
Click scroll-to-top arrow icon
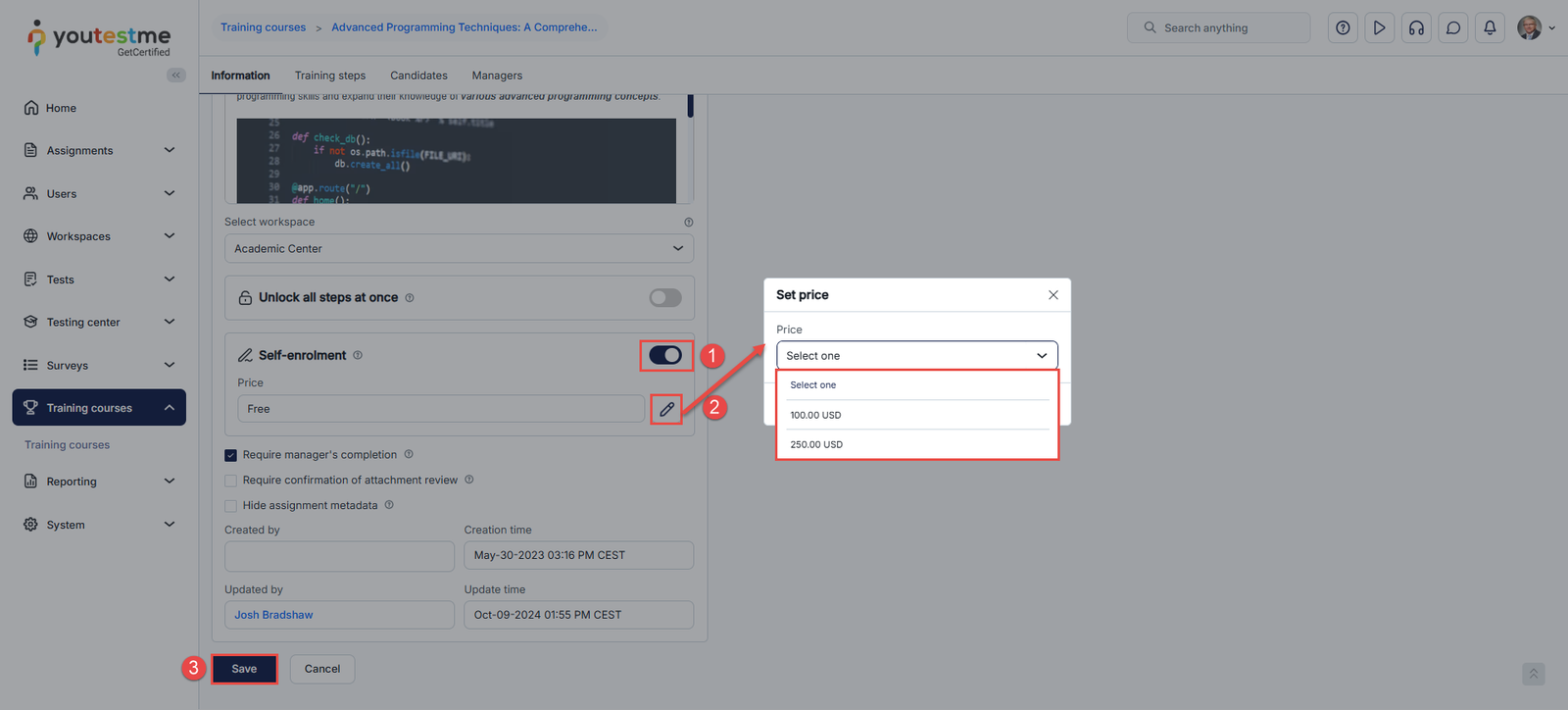pyautogui.click(x=1533, y=674)
